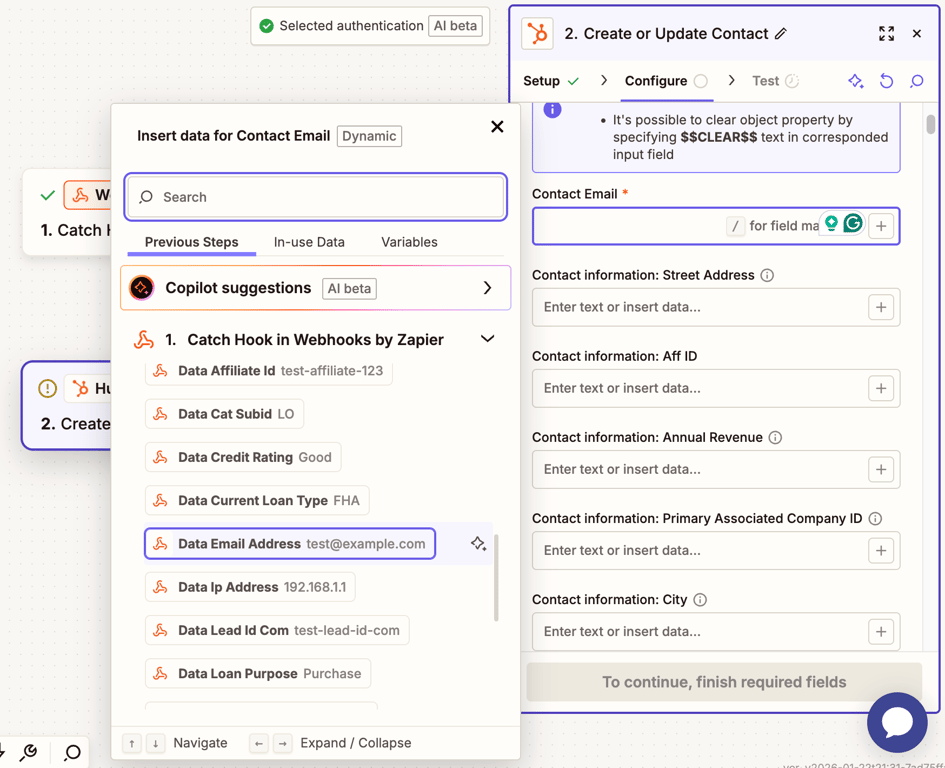Open the chat support bubble
The image size is (945, 768).
click(x=897, y=722)
